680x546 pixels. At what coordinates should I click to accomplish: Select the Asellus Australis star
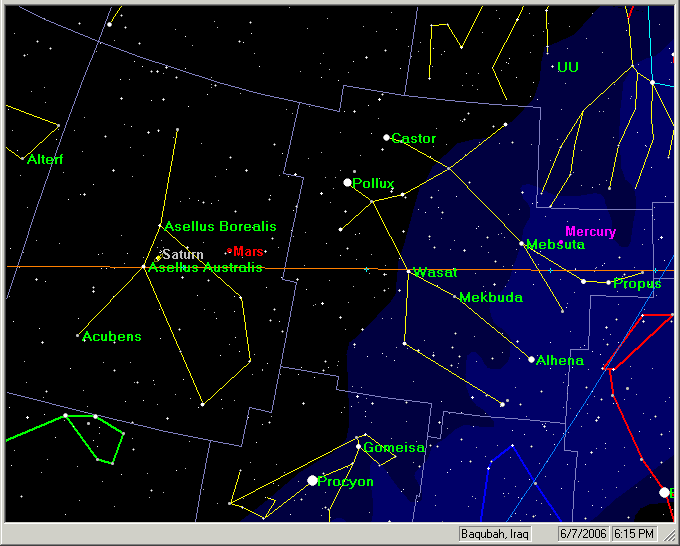tap(143, 267)
